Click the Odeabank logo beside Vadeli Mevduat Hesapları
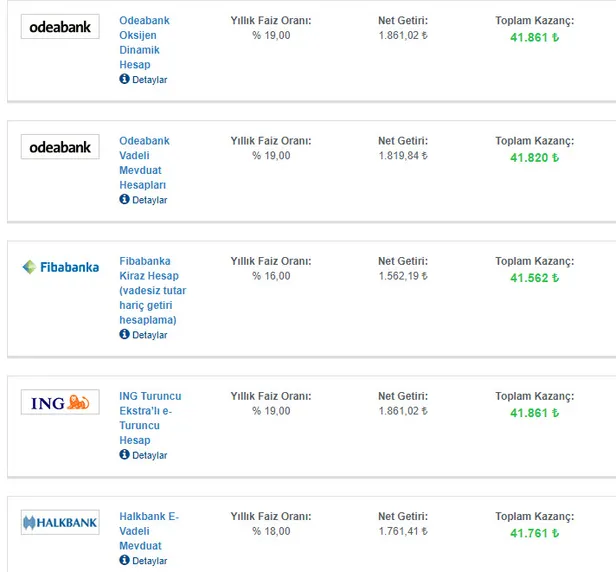 coord(60,147)
